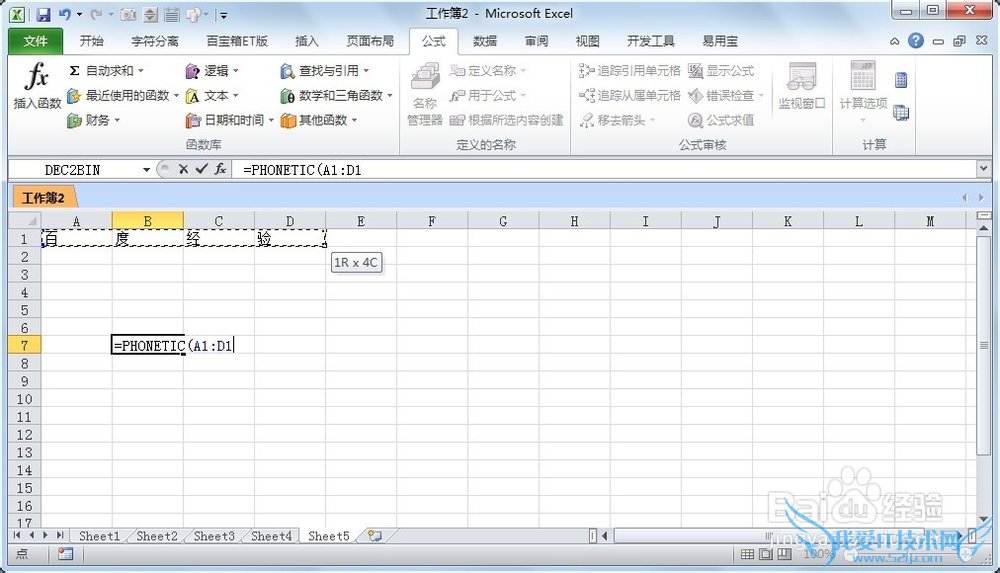Select row 10 header
Viewport: 1000px width, 573px height.
[24, 399]
